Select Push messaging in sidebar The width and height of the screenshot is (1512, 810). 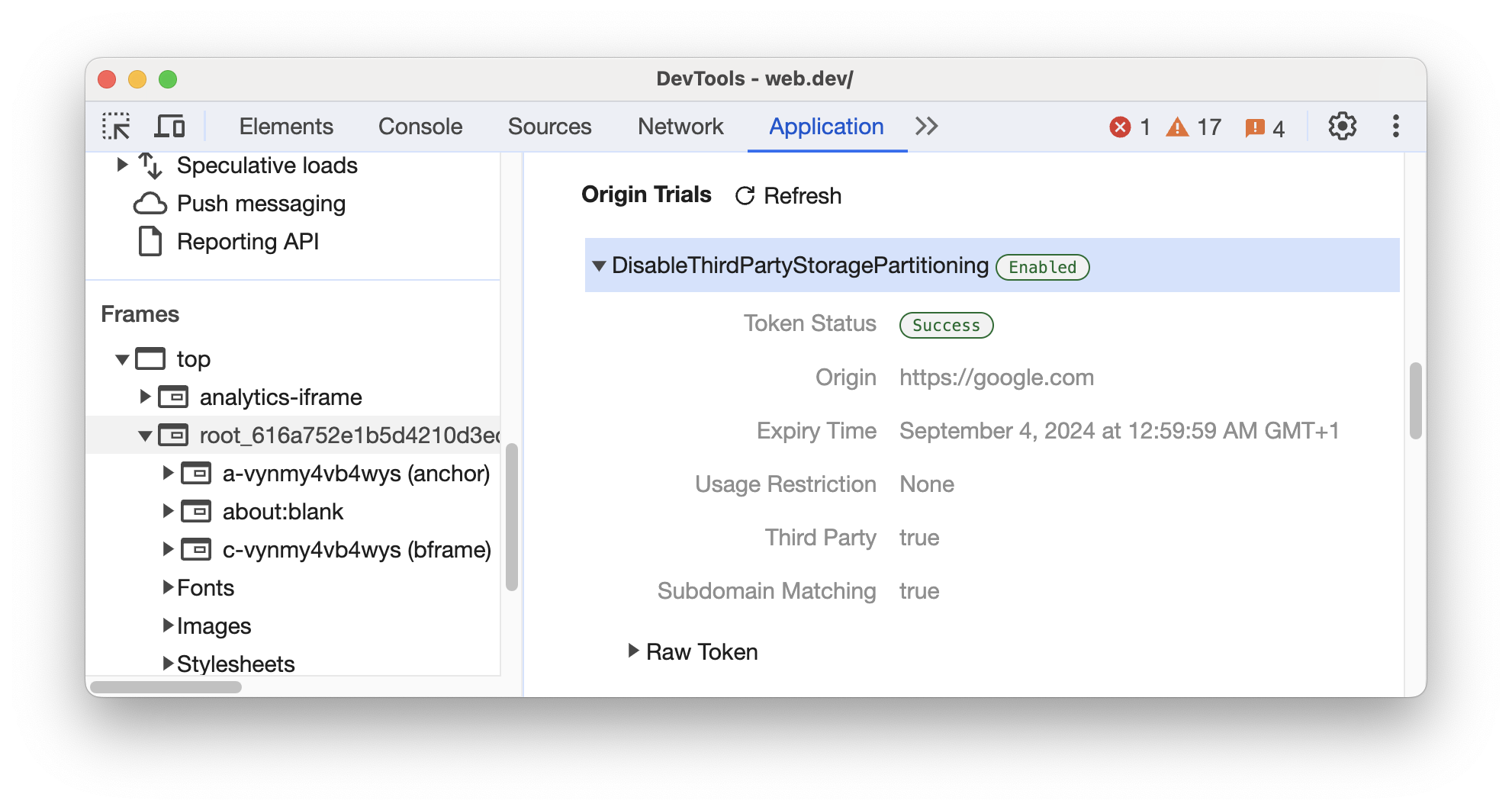[x=261, y=204]
